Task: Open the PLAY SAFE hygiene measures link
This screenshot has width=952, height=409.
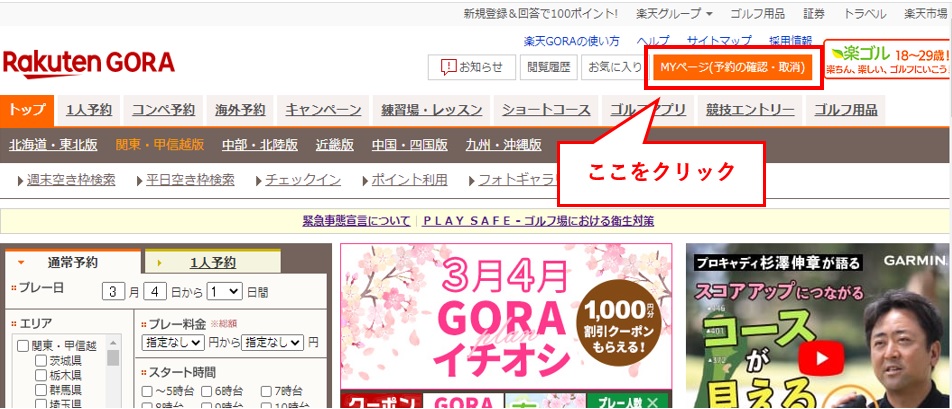Action: pyautogui.click(x=539, y=221)
